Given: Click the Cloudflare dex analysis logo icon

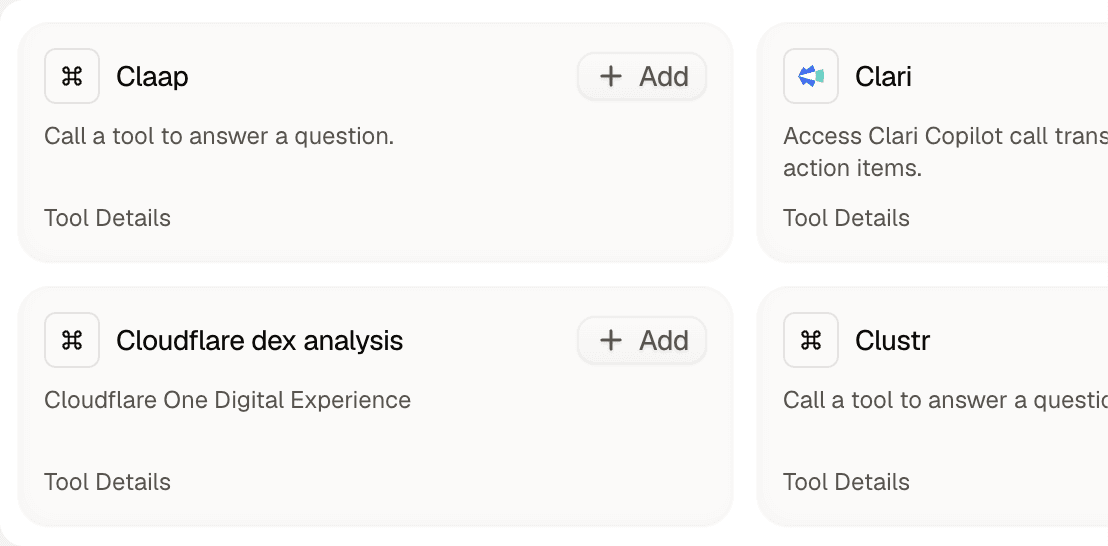Looking at the screenshot, I should coord(72,340).
